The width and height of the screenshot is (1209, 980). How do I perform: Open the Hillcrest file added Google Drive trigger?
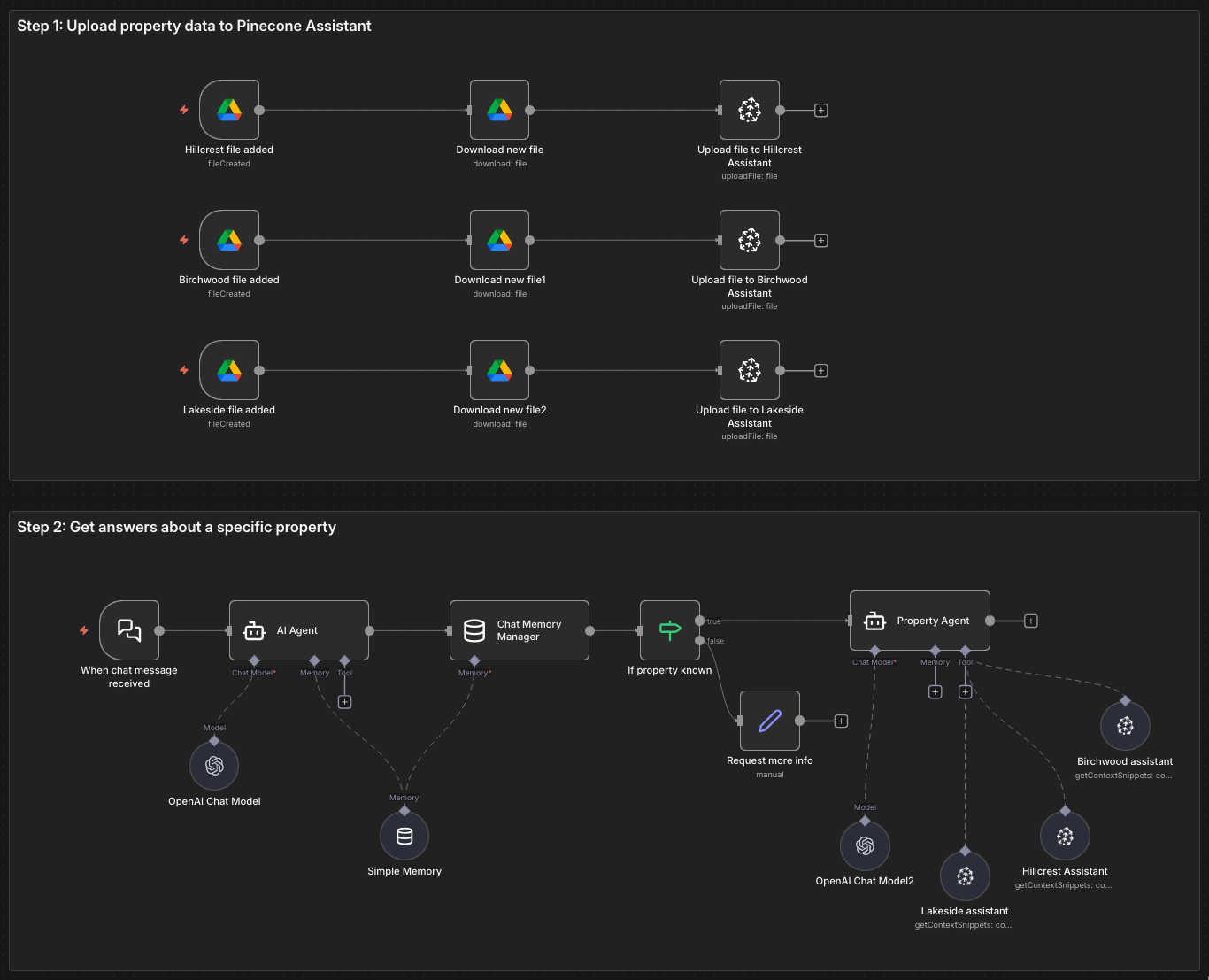click(229, 110)
